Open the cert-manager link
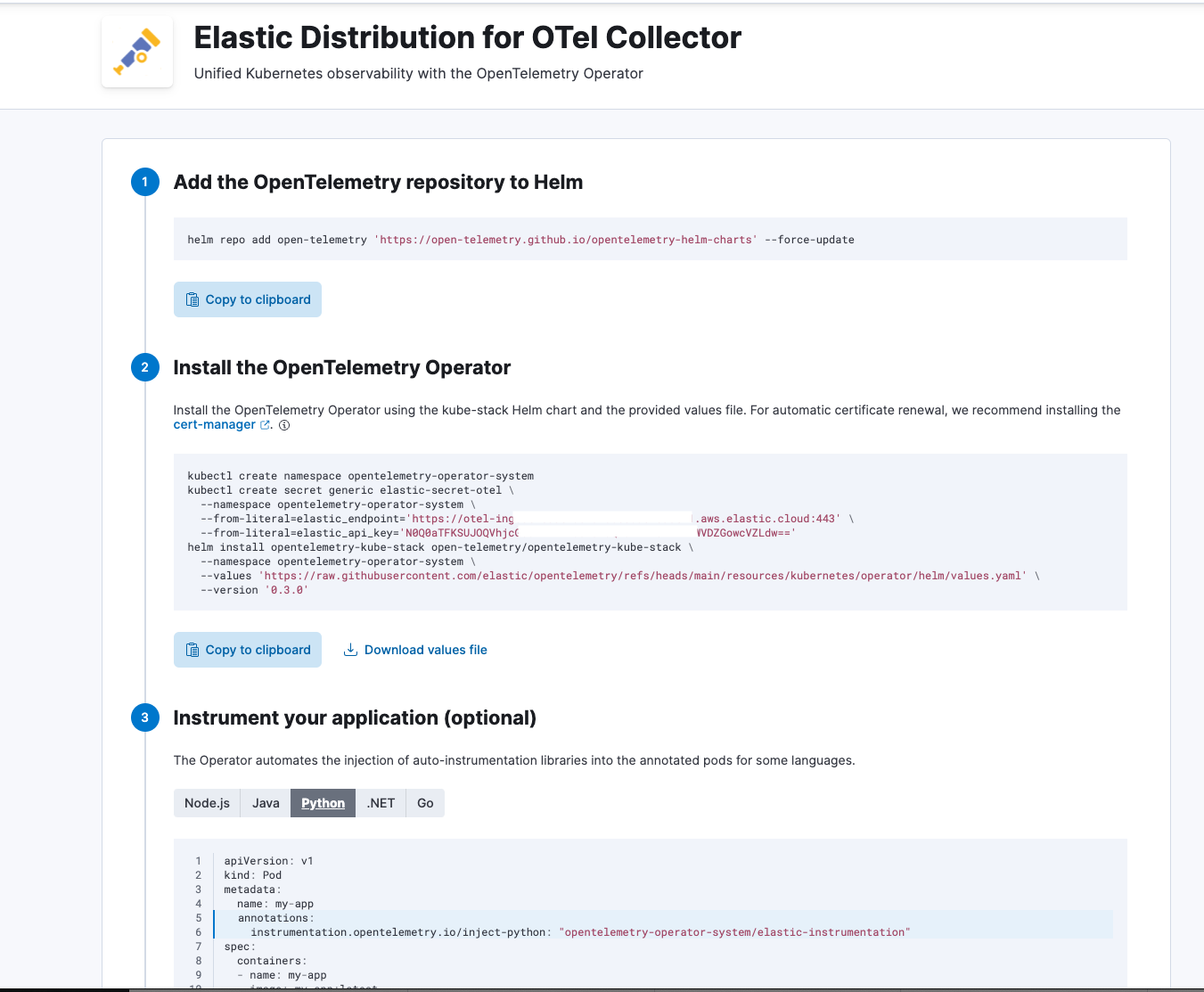Screen dimensions: 1204x992 click(214, 425)
